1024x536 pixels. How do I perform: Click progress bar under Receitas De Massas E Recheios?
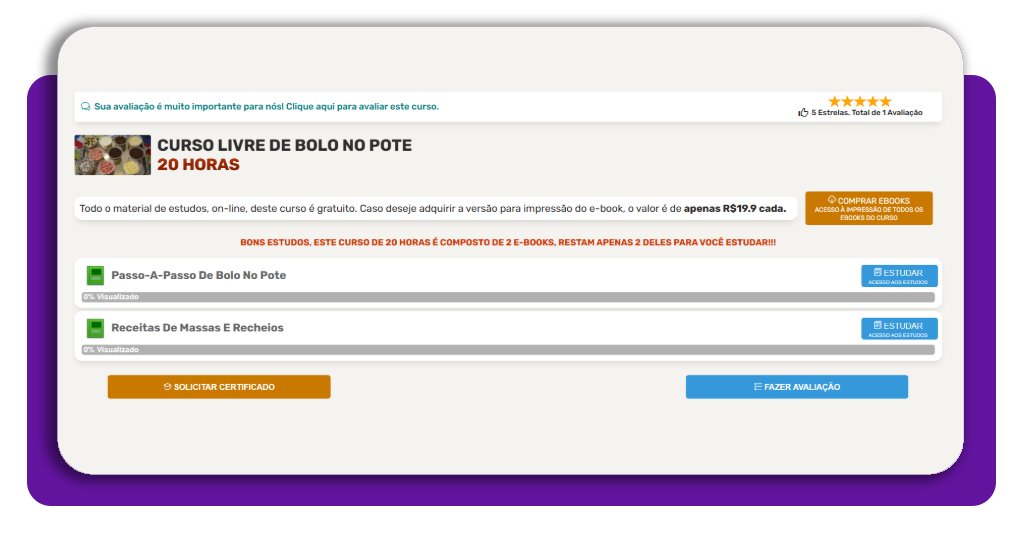[508, 350]
